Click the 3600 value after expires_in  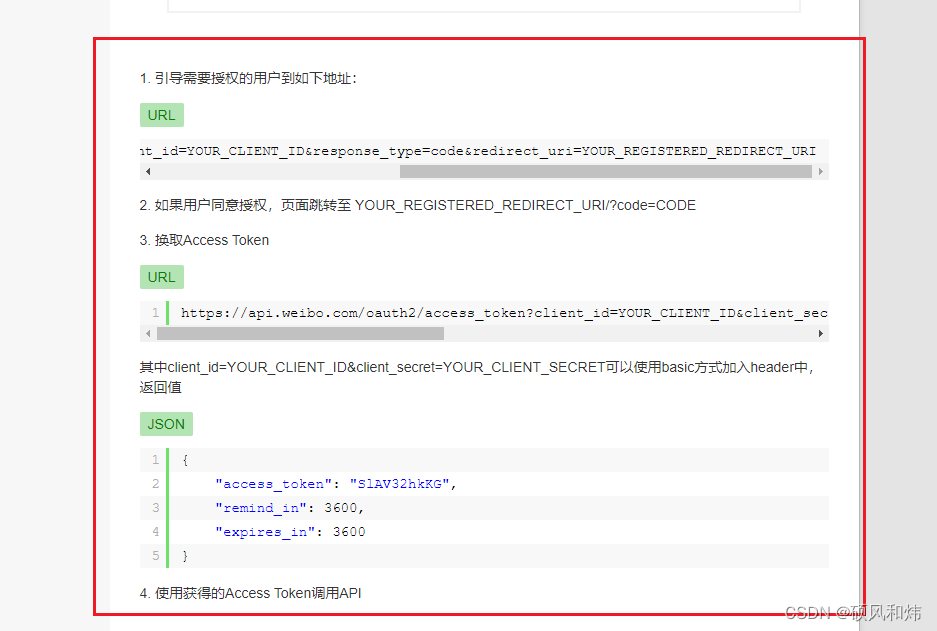click(349, 532)
